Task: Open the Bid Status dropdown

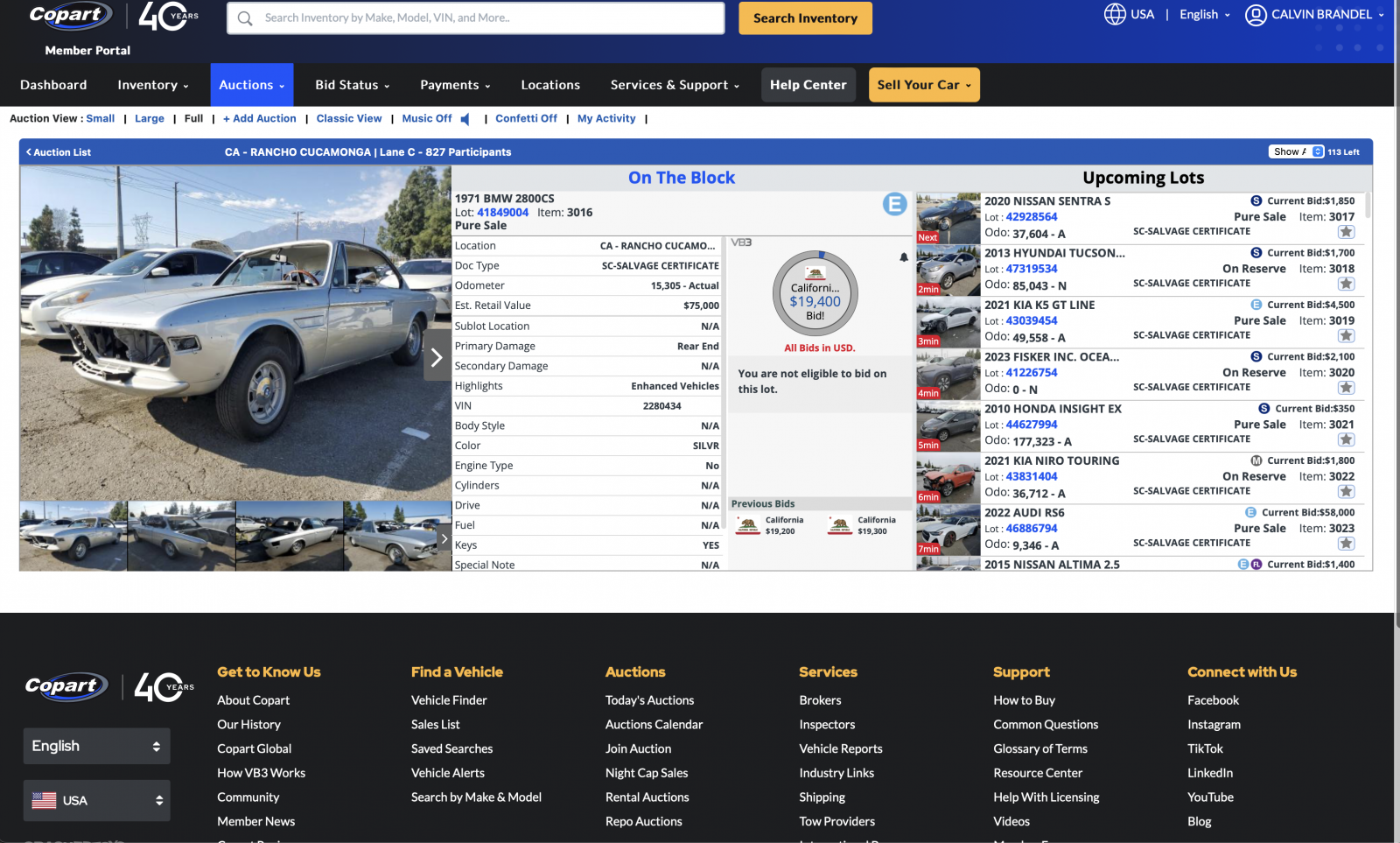Action: (353, 85)
